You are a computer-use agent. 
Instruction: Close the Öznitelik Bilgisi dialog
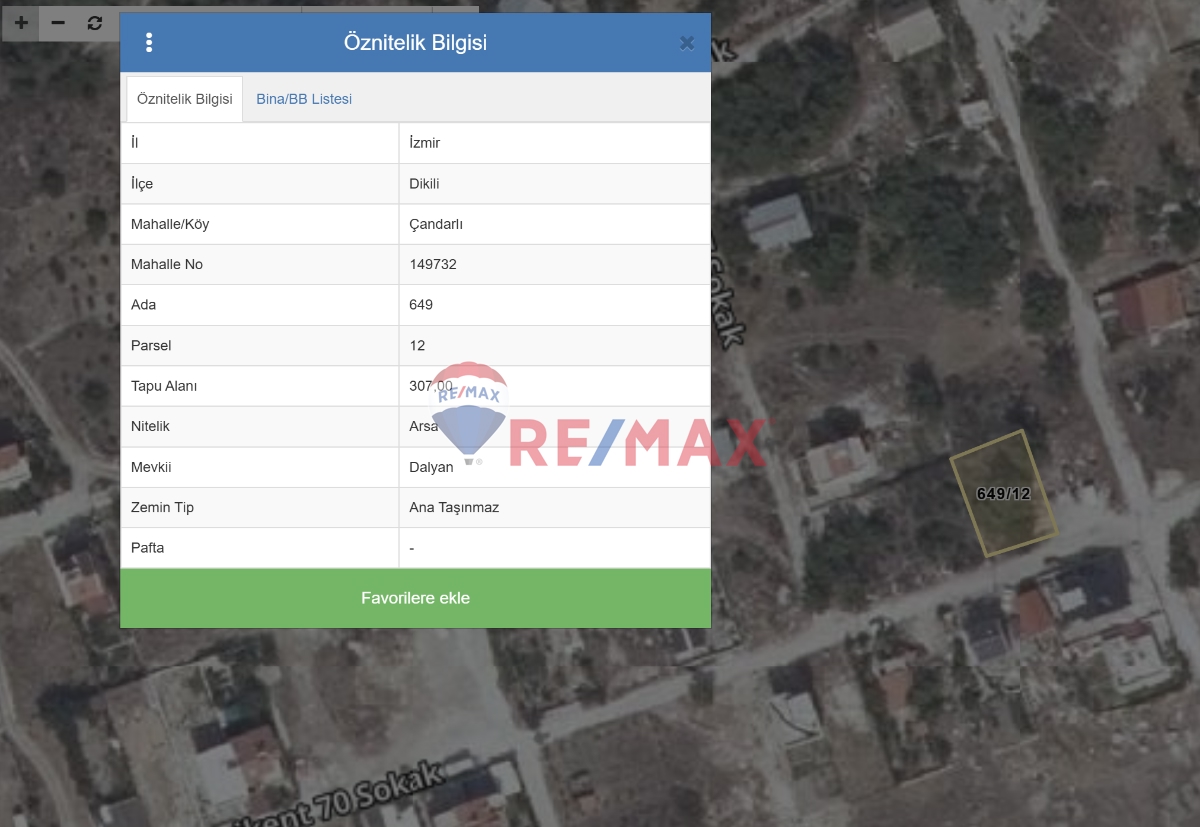tap(686, 42)
